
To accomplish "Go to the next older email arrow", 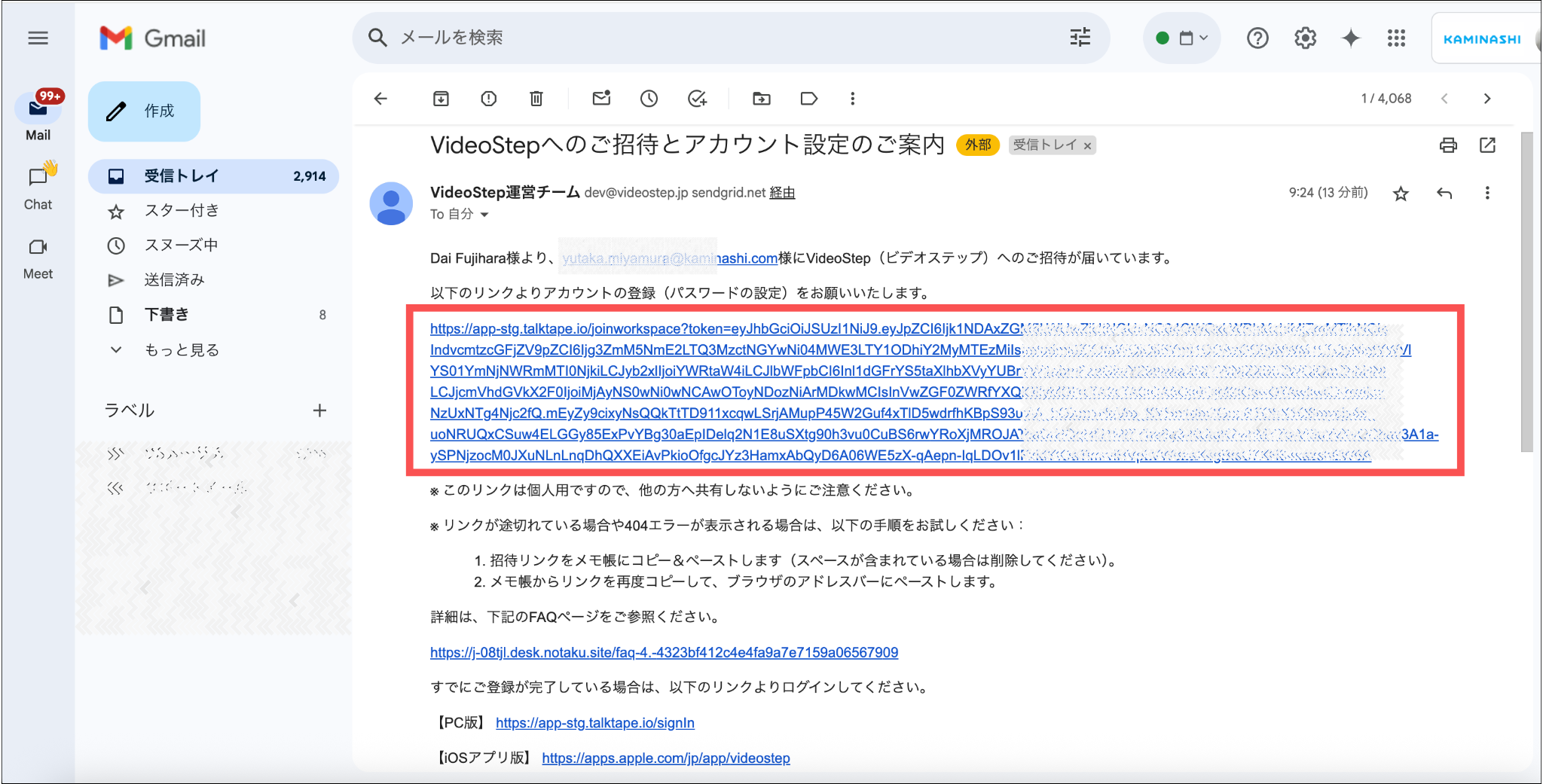I will pos(1486,99).
